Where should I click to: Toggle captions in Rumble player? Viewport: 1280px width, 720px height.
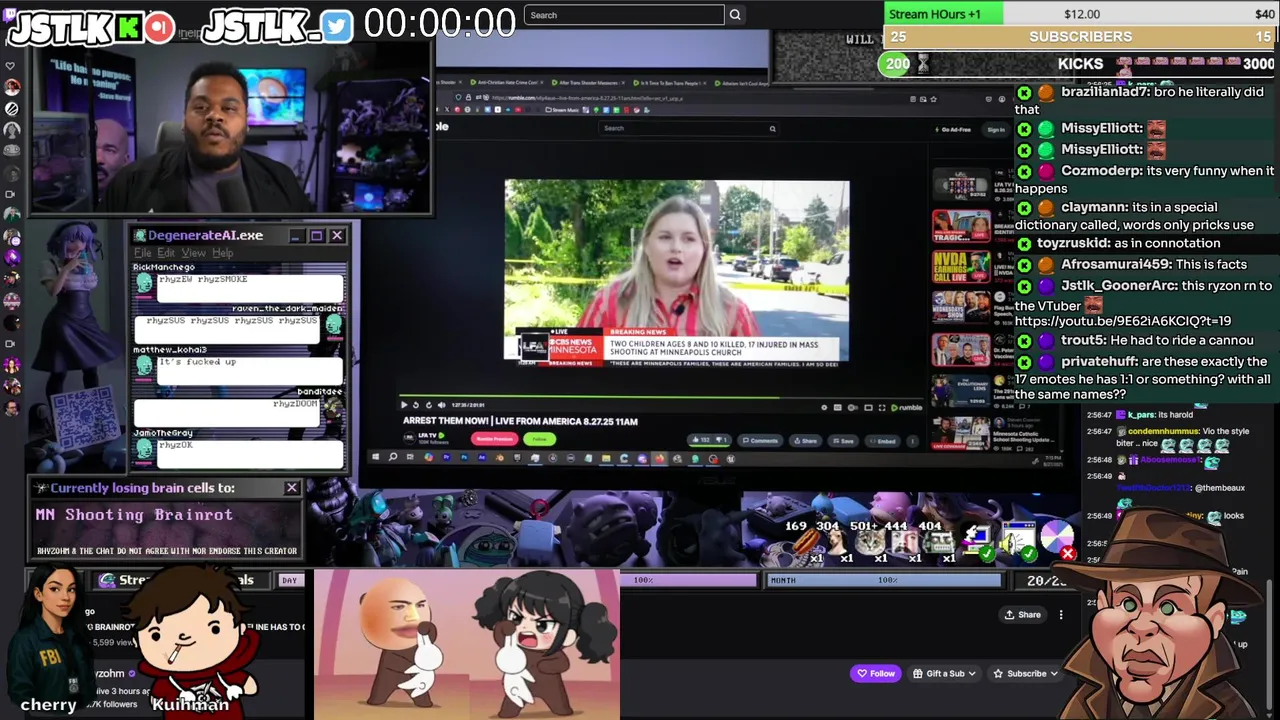pyautogui.click(x=838, y=407)
